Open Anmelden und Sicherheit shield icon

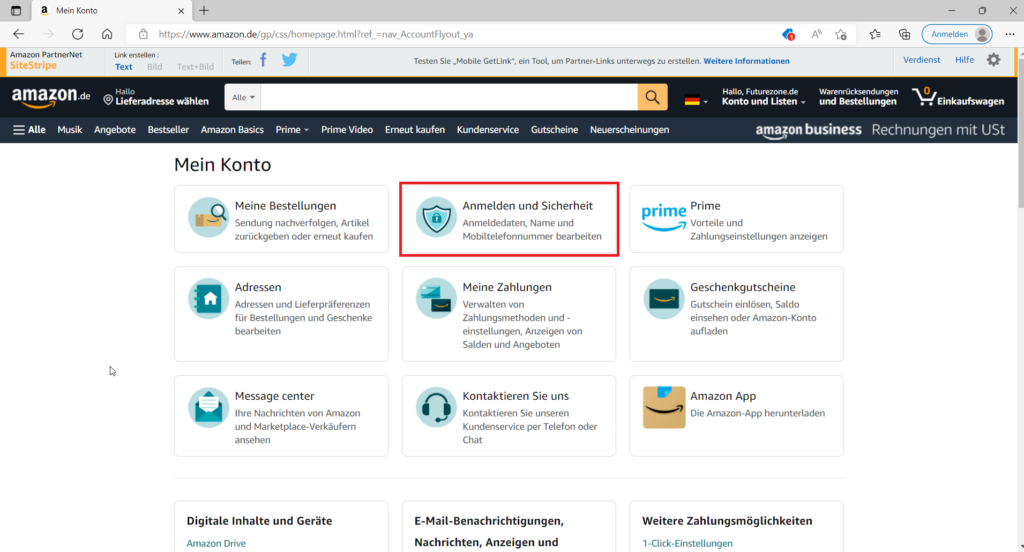(x=436, y=217)
